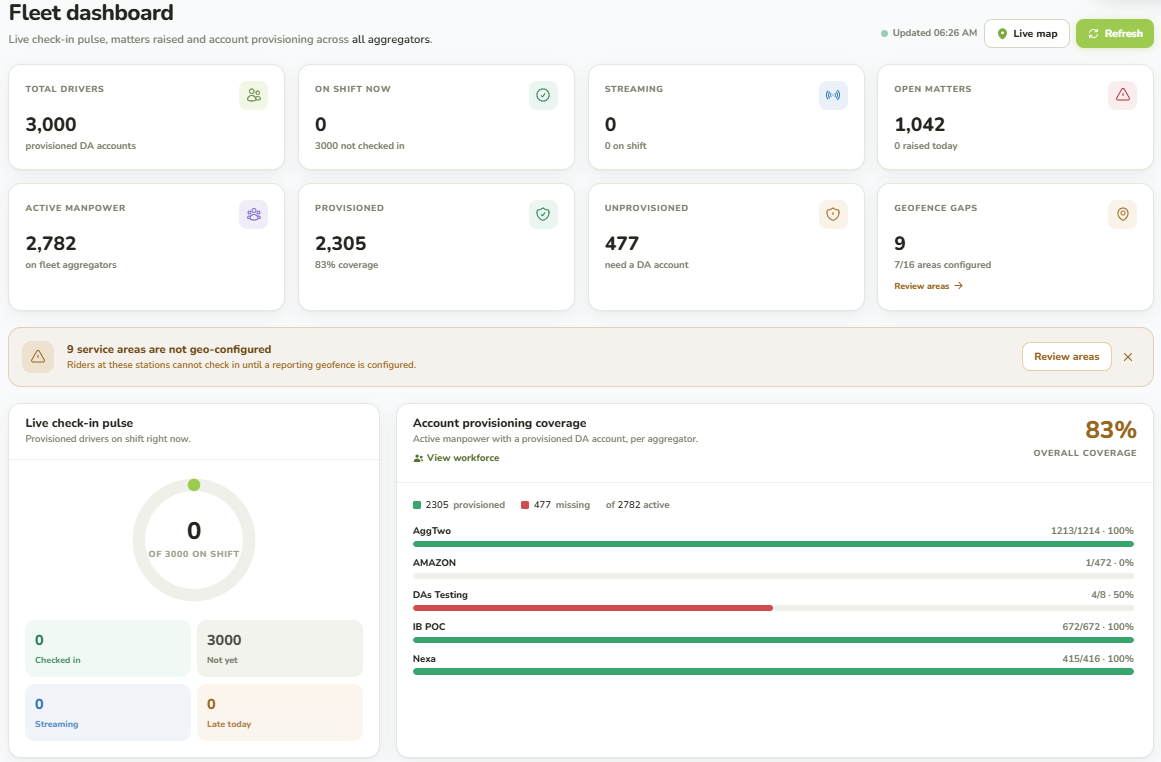Click the Streaming broadcast signal icon

[833, 96]
